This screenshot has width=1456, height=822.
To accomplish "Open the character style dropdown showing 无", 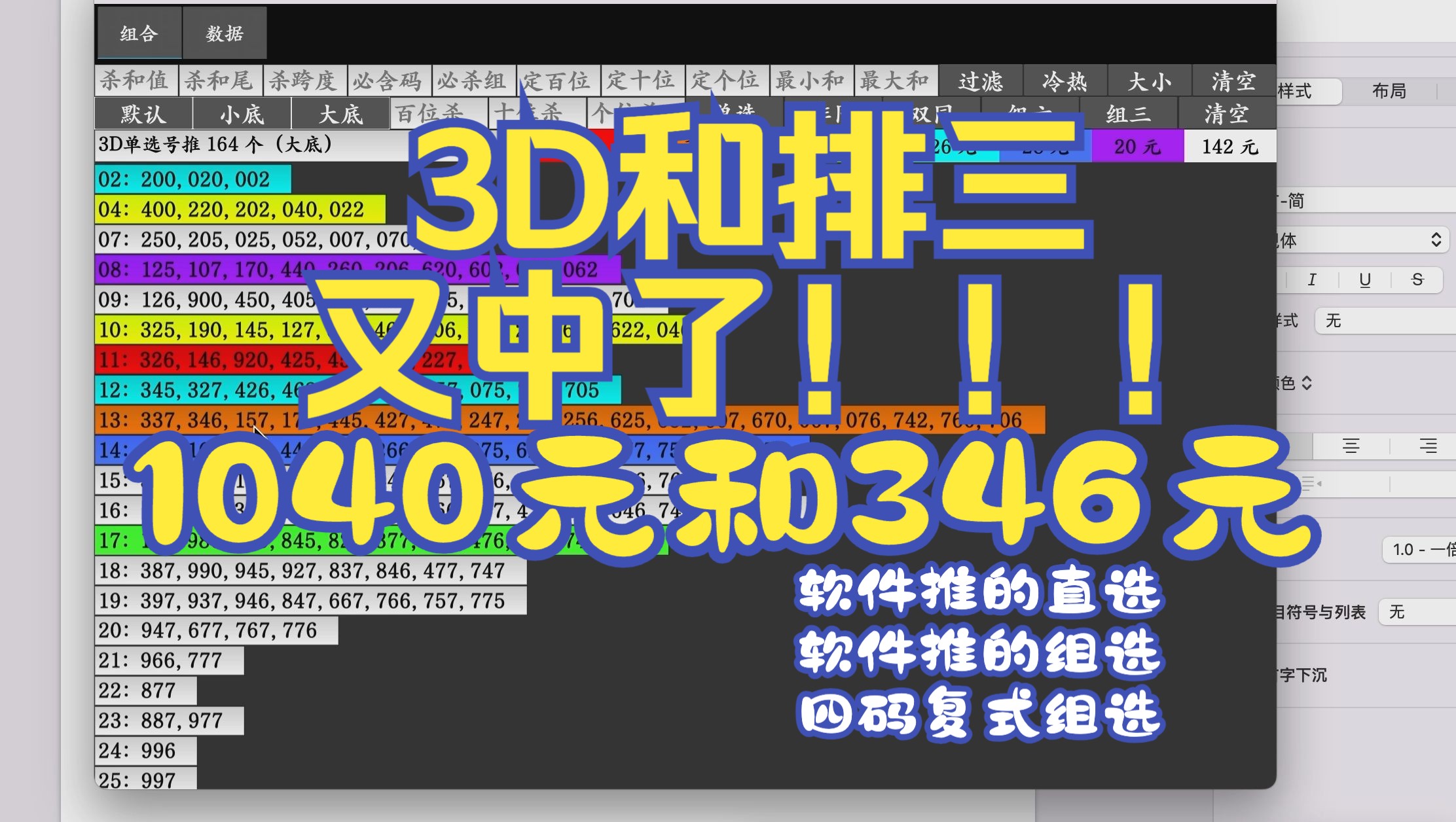I will (1385, 321).
